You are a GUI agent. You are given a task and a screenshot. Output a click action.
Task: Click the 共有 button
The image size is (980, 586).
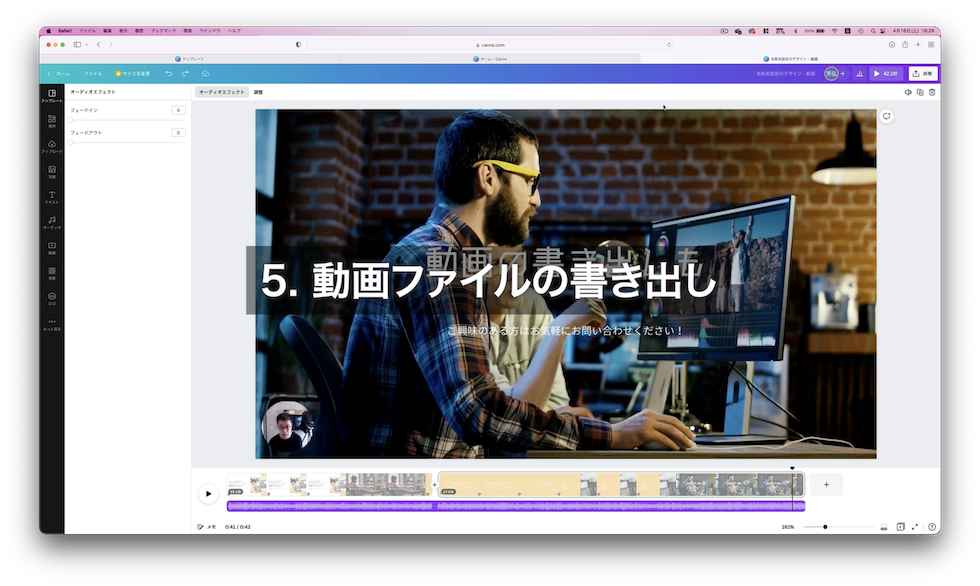click(924, 73)
